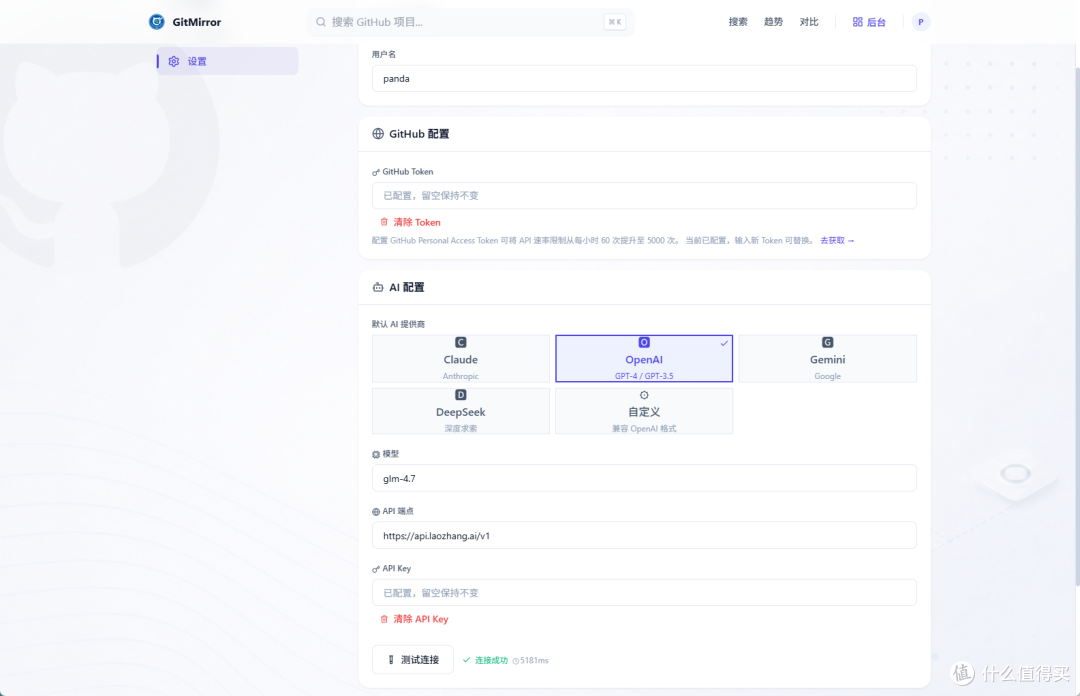Click the Anthropic subtitle text

[x=461, y=376]
